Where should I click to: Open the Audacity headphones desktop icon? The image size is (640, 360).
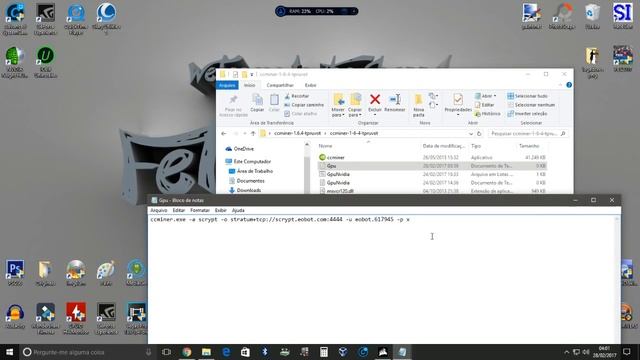click(15, 316)
